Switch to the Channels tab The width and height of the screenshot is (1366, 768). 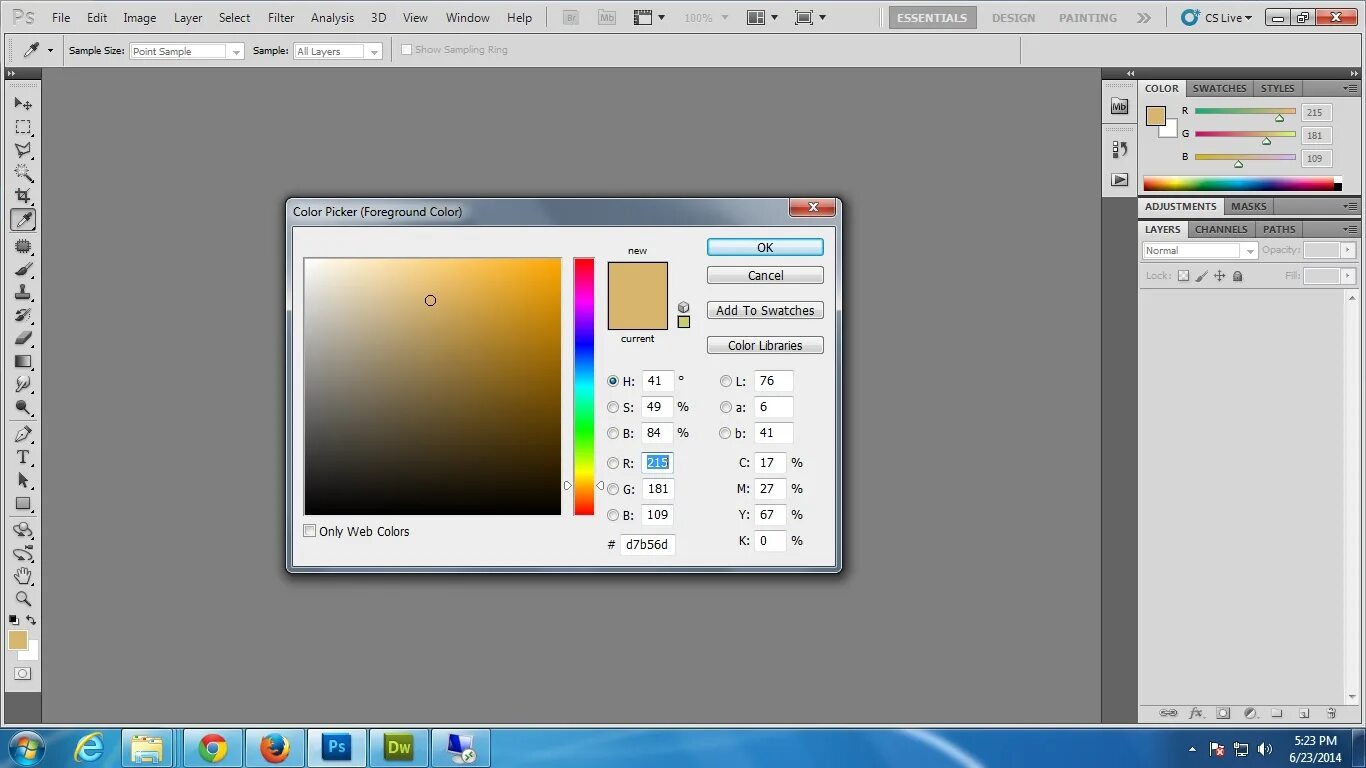coord(1221,229)
